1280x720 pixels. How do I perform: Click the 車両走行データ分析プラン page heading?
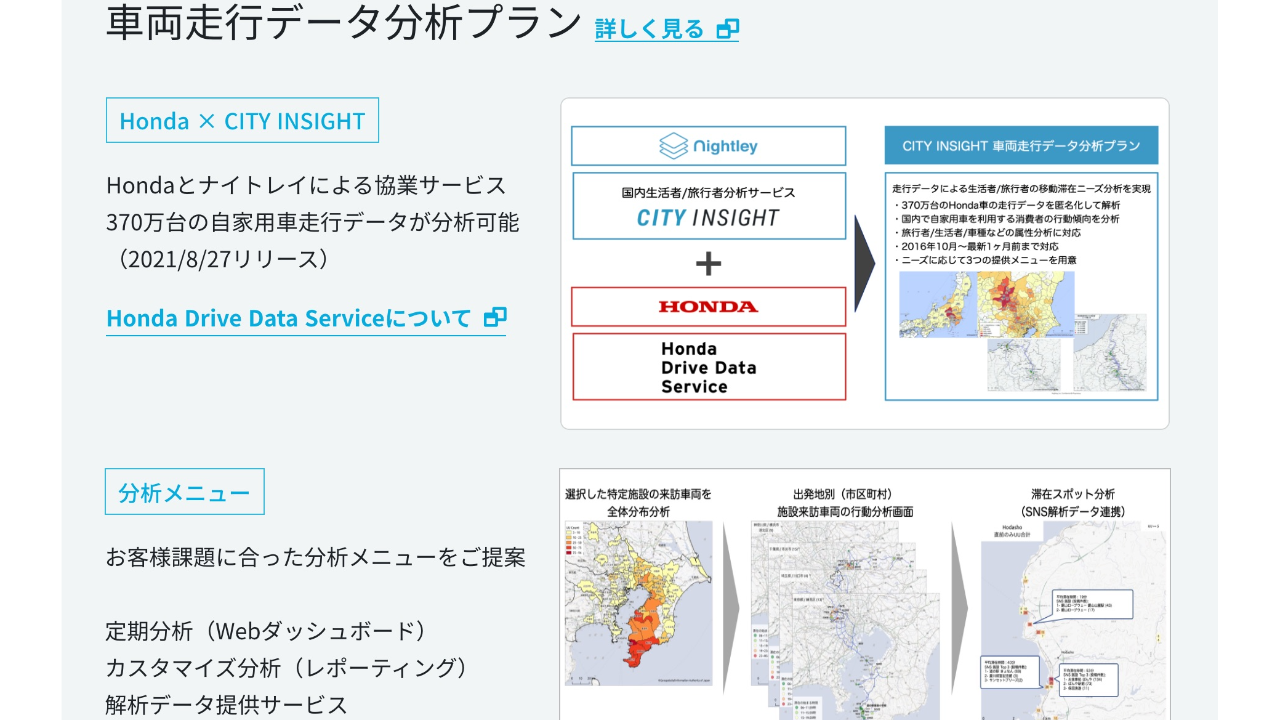coord(343,22)
